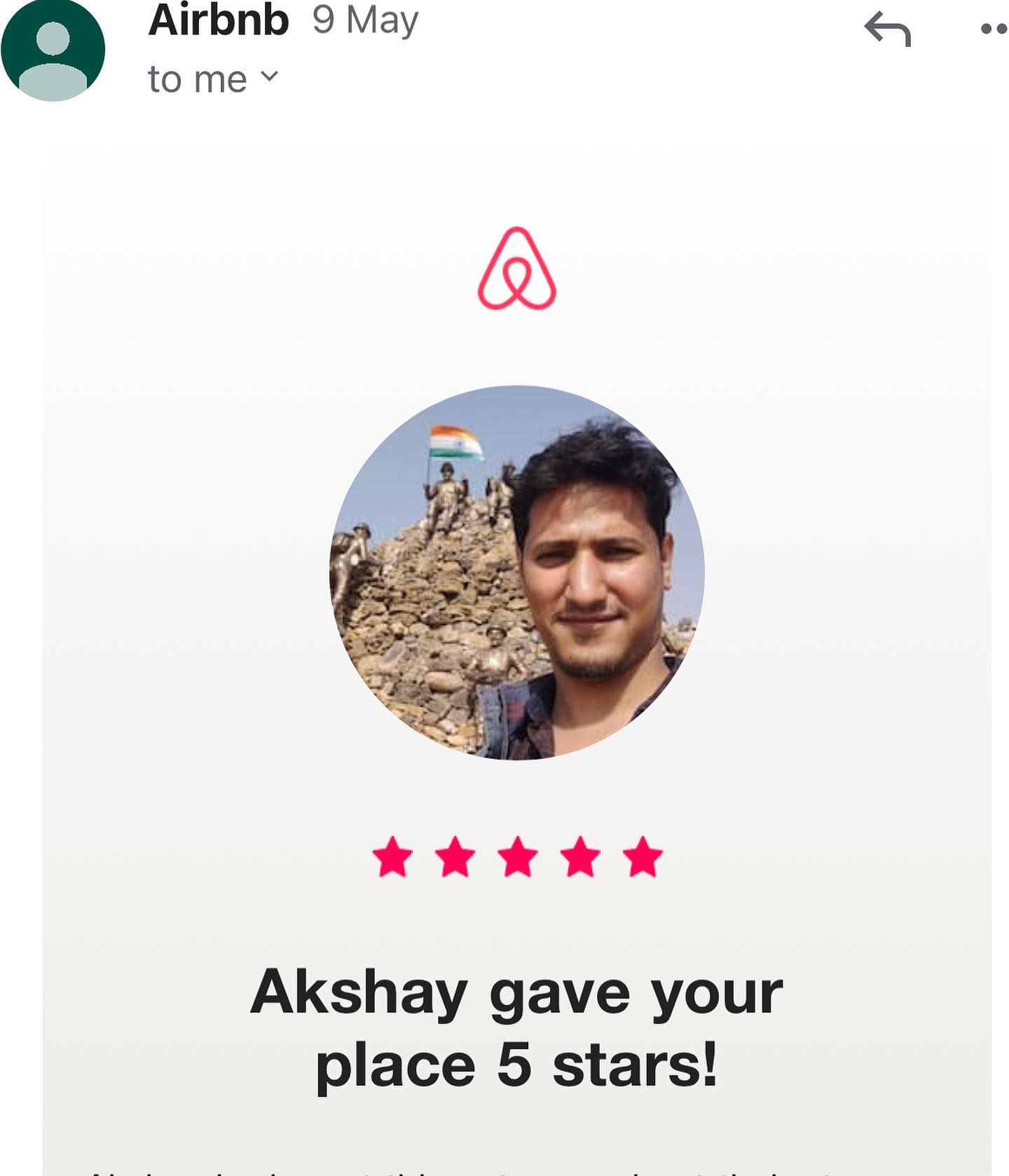
Task: Click the pink Airbnb logo
Action: click(x=517, y=268)
